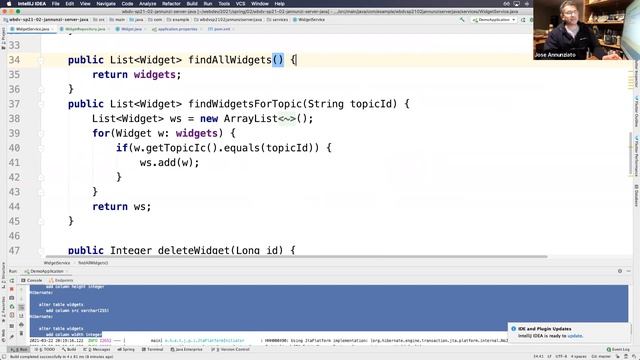The image size is (640, 360).
Task: Click the 'services' folder breadcrumb
Action: (x=278, y=20)
